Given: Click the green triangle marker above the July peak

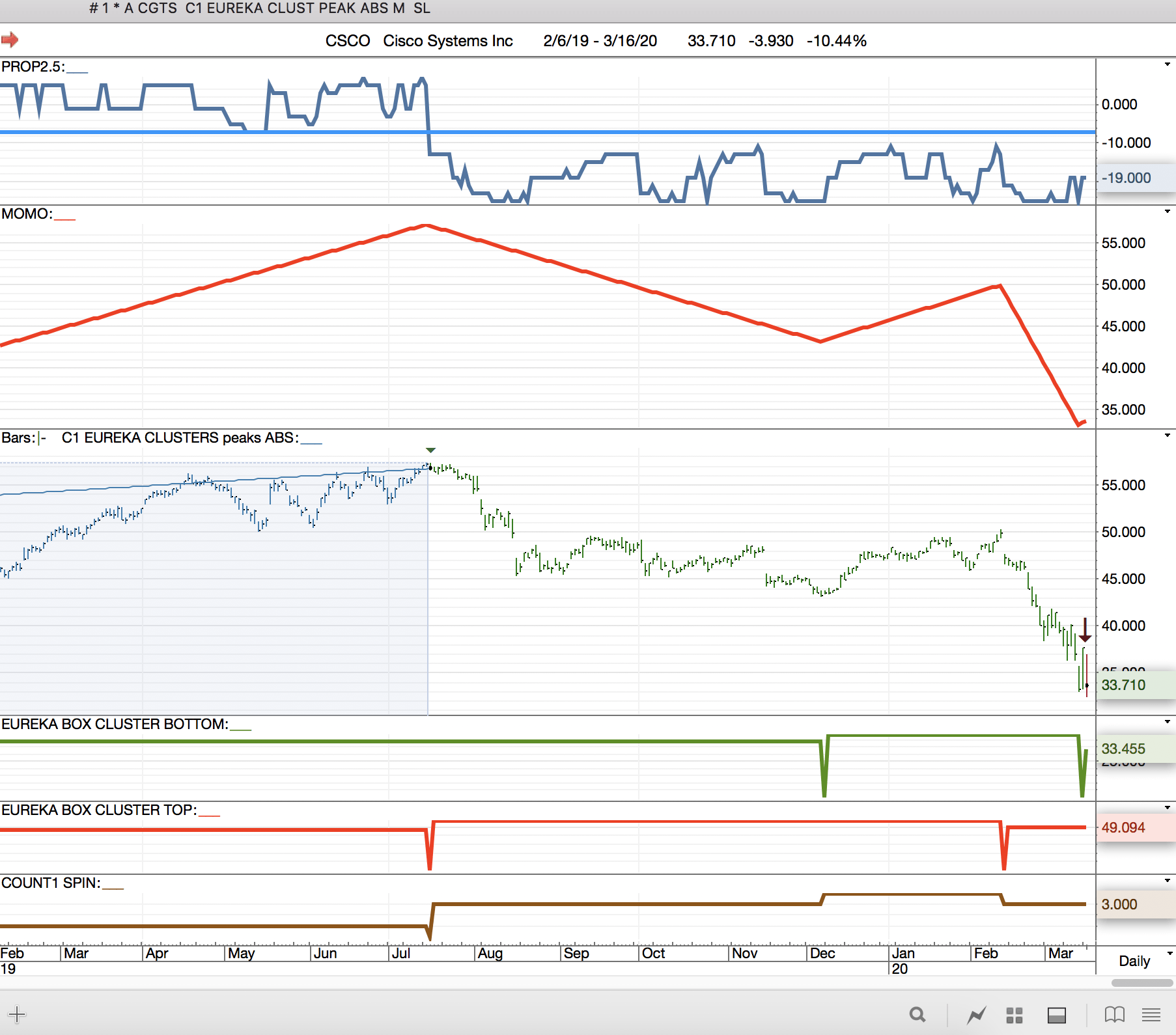Looking at the screenshot, I should click(x=430, y=450).
